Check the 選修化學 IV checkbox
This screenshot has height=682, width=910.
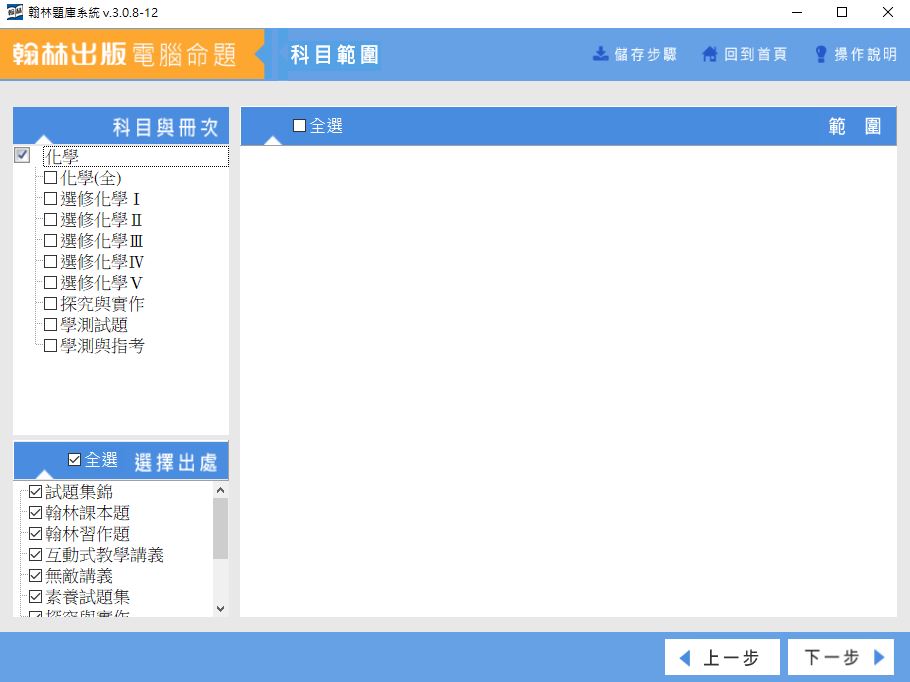pyautogui.click(x=50, y=261)
